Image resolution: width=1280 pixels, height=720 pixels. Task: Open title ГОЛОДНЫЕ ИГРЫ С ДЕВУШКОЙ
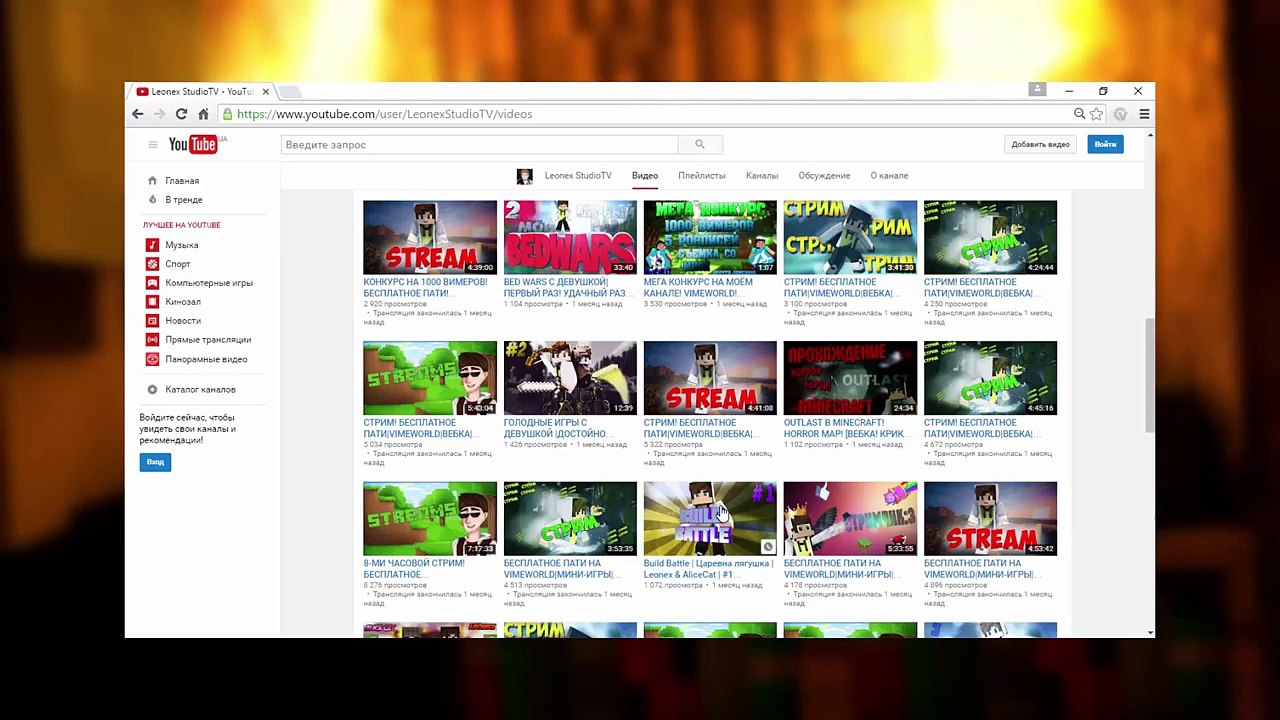558,429
